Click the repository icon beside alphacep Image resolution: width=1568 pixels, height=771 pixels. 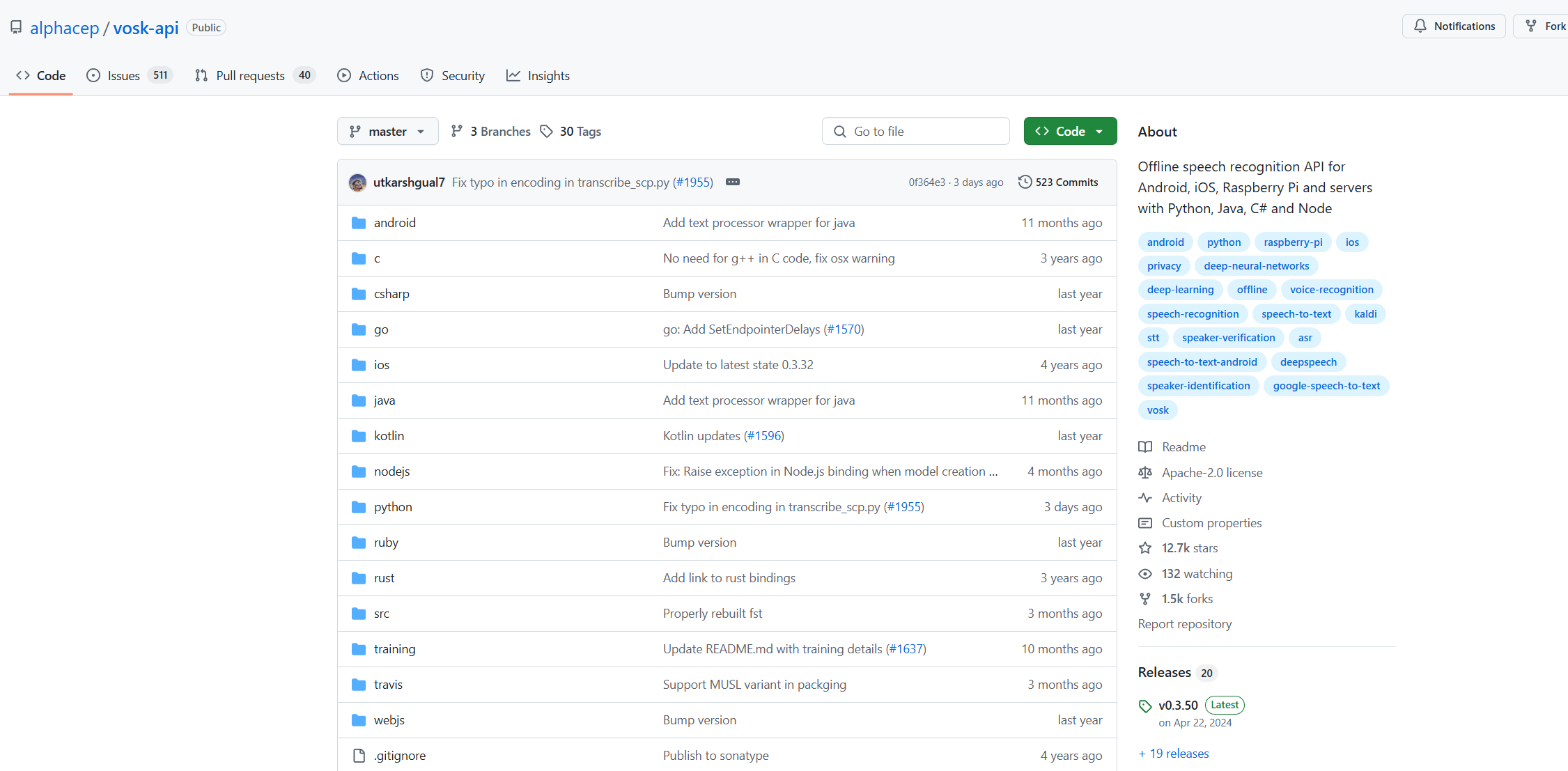point(16,27)
